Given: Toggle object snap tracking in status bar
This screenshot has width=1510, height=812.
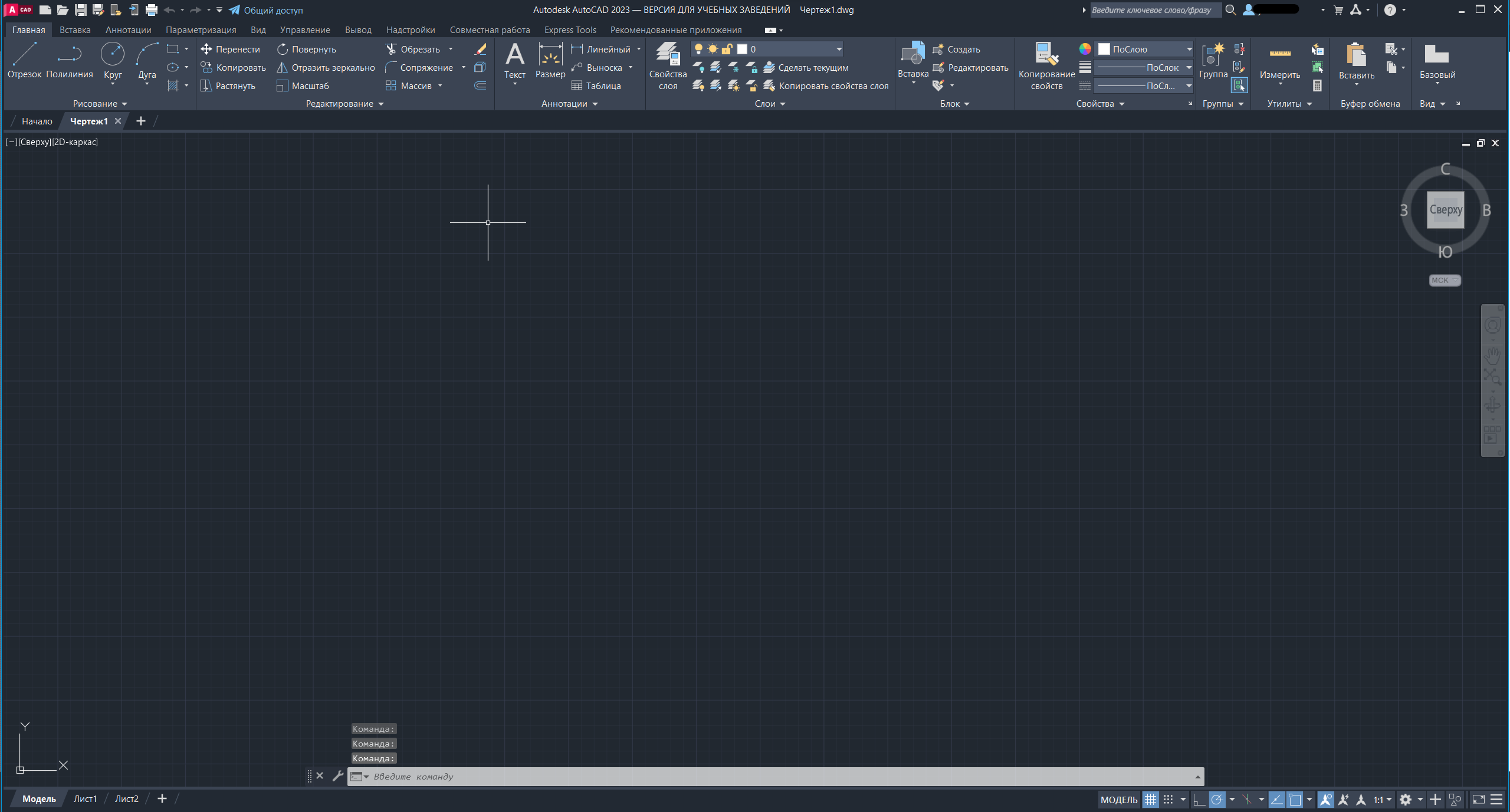Looking at the screenshot, I should click(1276, 799).
